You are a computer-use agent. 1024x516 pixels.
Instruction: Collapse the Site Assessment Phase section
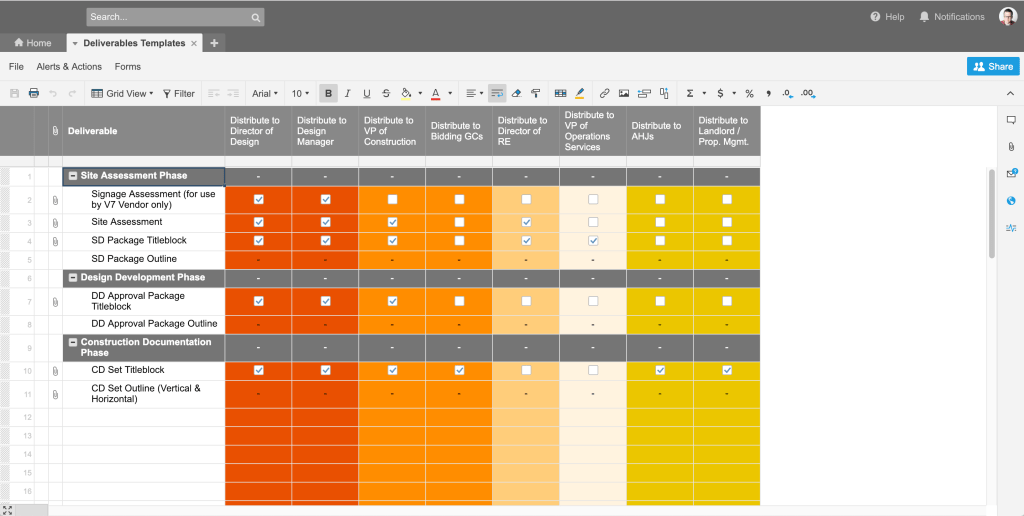(x=73, y=176)
